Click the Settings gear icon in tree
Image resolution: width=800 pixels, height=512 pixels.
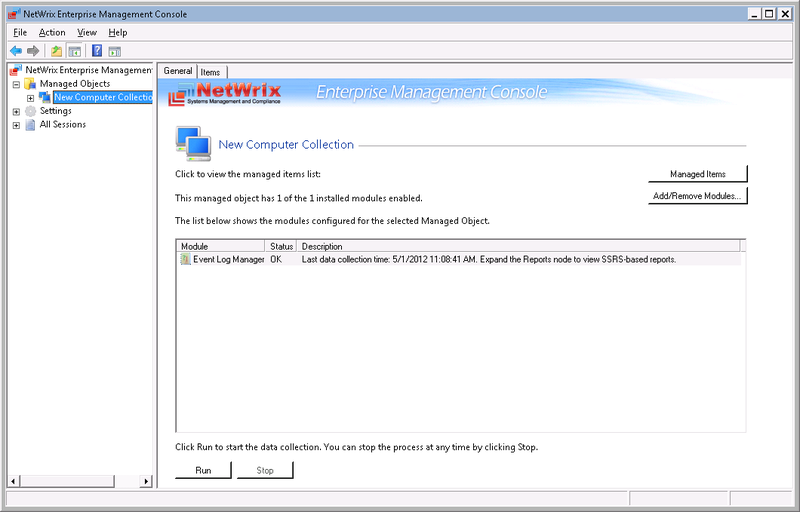pos(30,111)
